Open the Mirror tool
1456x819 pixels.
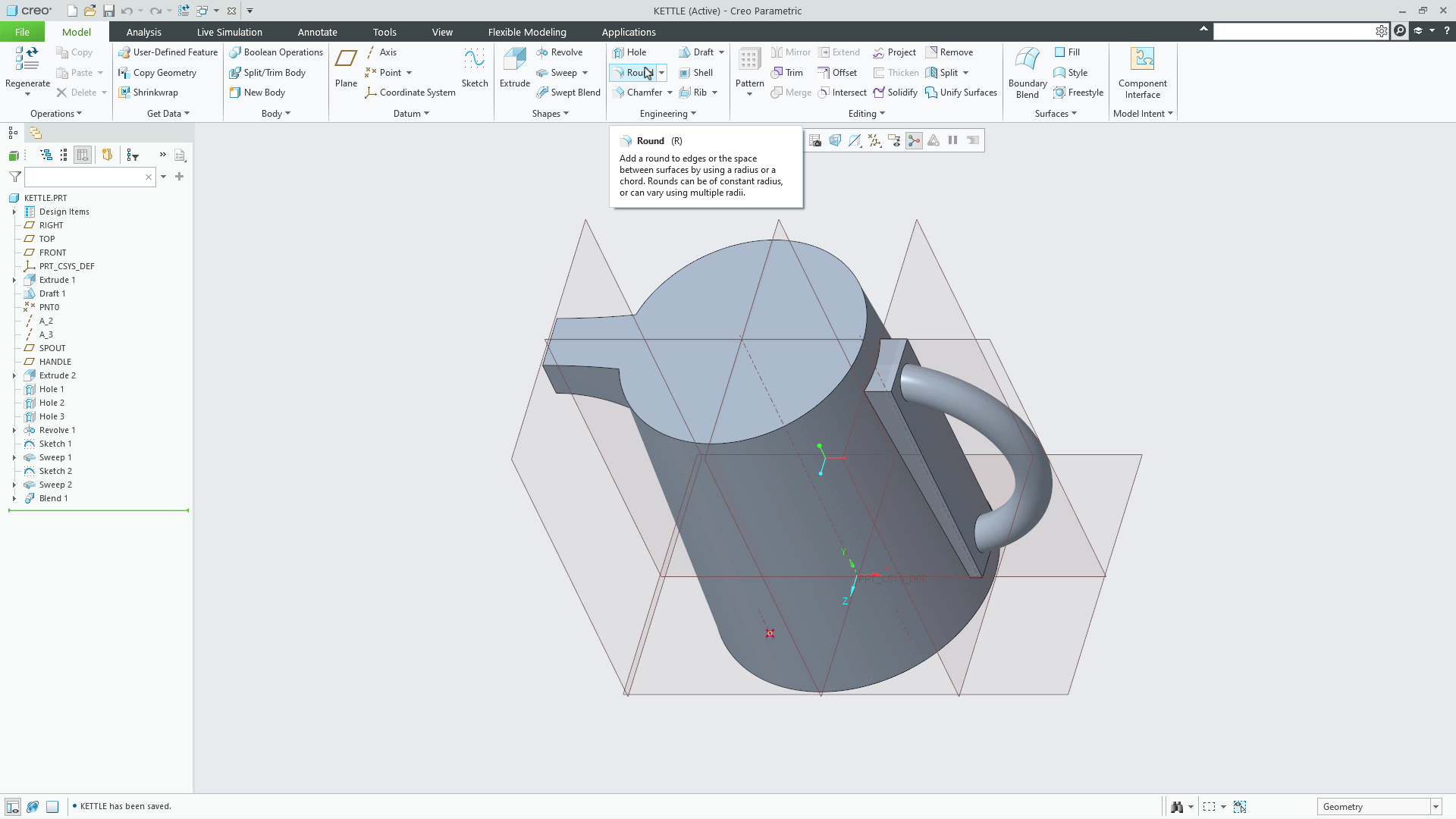pyautogui.click(x=790, y=52)
